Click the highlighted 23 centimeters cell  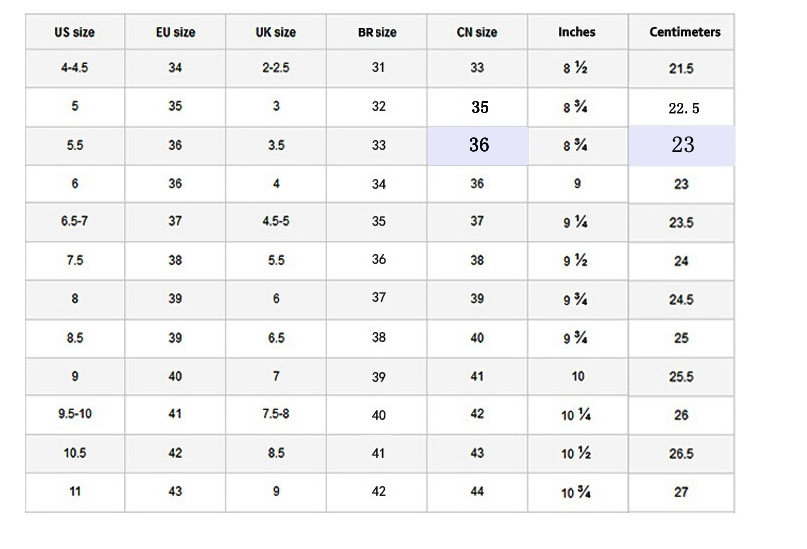682,145
